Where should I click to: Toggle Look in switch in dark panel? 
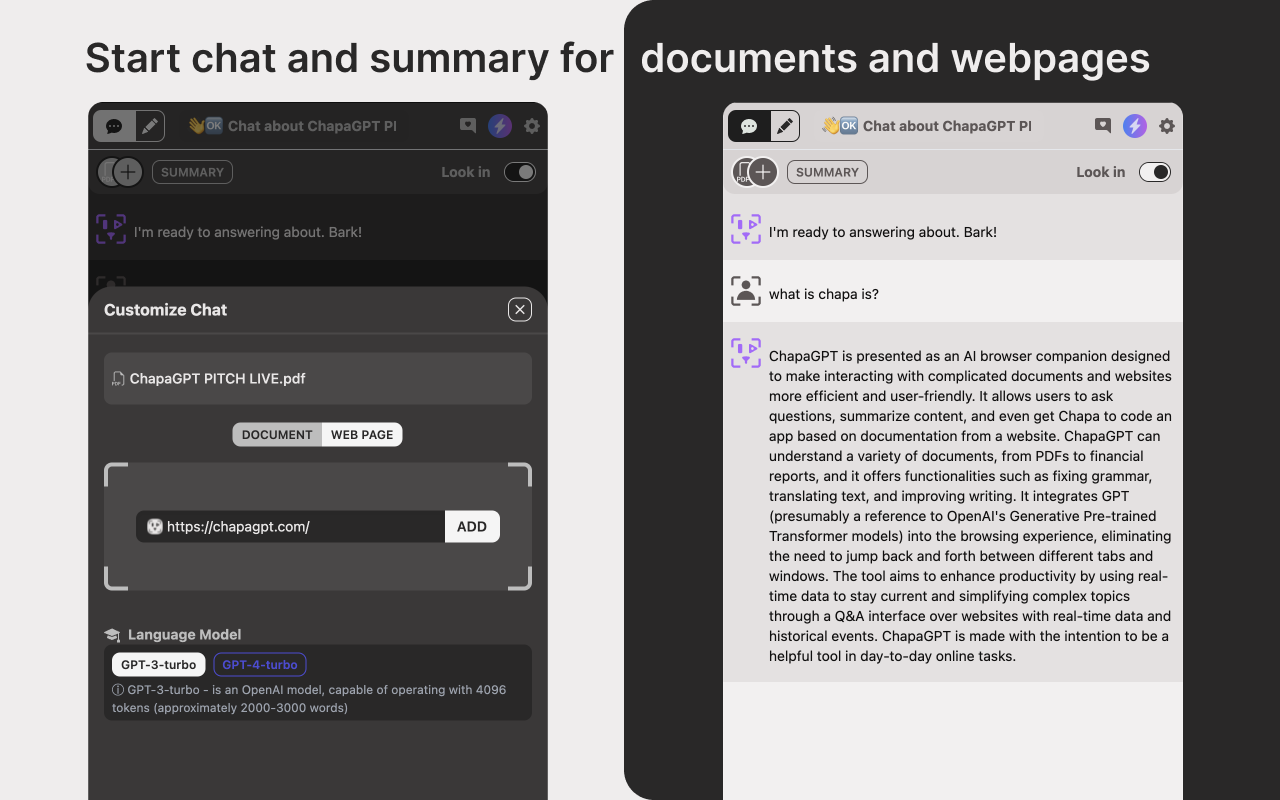[520, 172]
